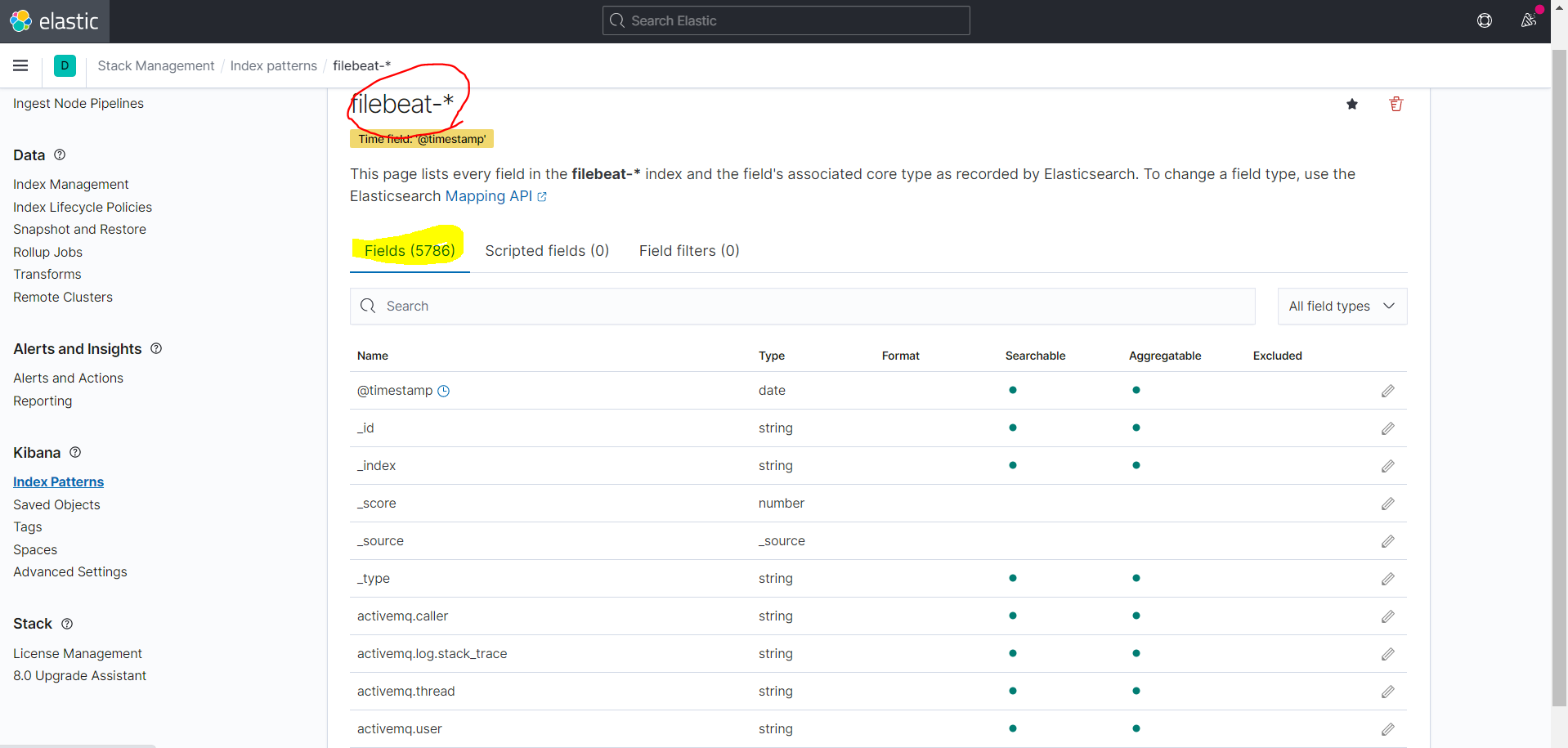Edit the _score field
This screenshot has width=1568, height=748.
tap(1387, 504)
